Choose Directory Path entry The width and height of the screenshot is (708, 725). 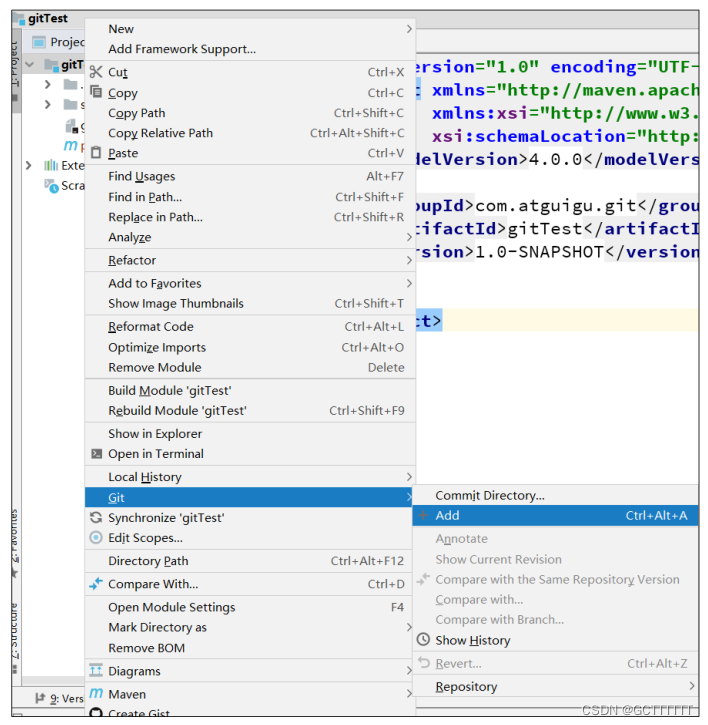[249, 560]
